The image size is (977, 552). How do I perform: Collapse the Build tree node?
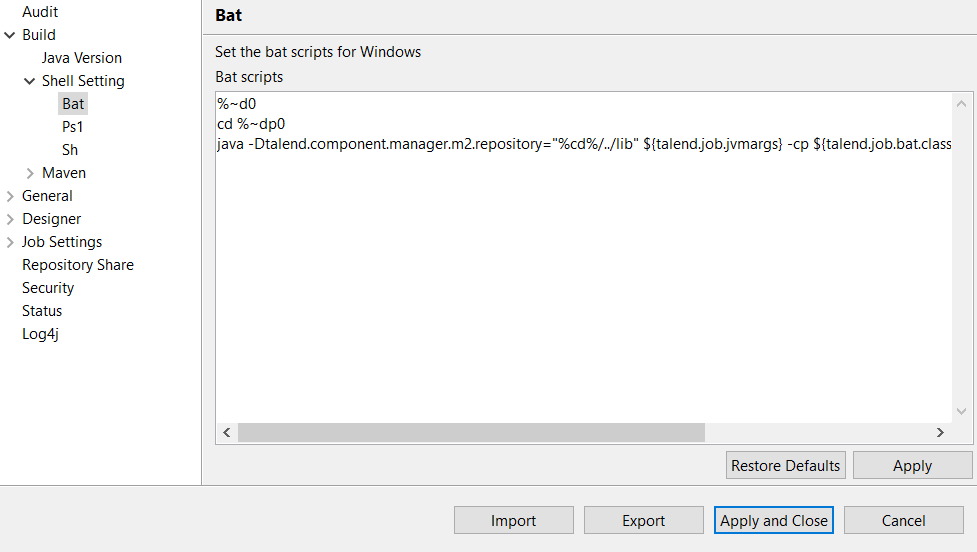tap(10, 35)
